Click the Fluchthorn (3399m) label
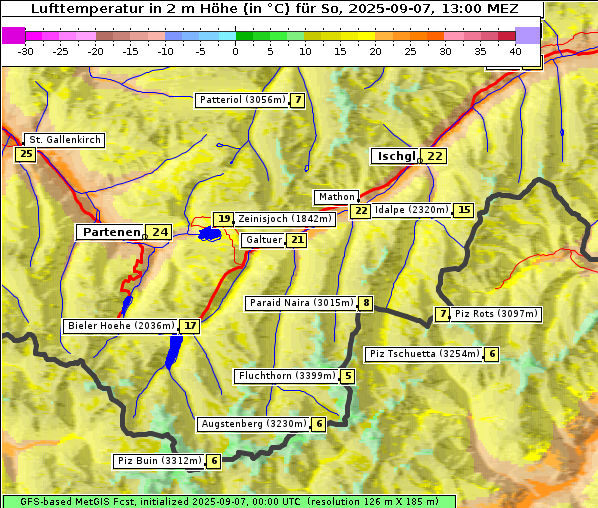This screenshot has width=598, height=508. tap(287, 376)
